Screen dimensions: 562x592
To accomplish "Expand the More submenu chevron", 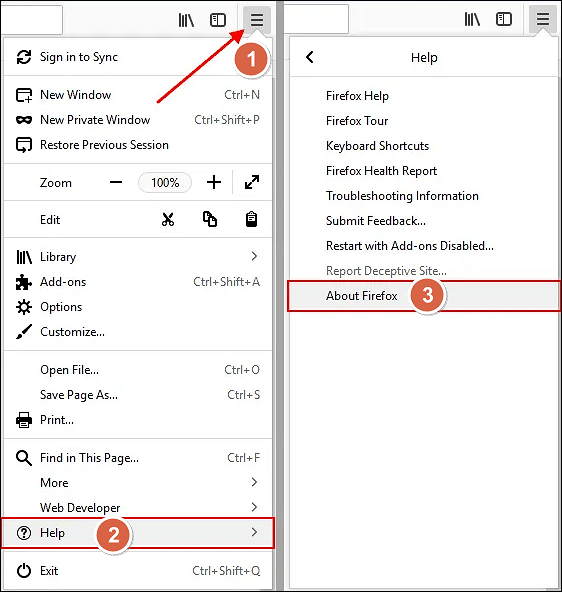I will tap(254, 482).
